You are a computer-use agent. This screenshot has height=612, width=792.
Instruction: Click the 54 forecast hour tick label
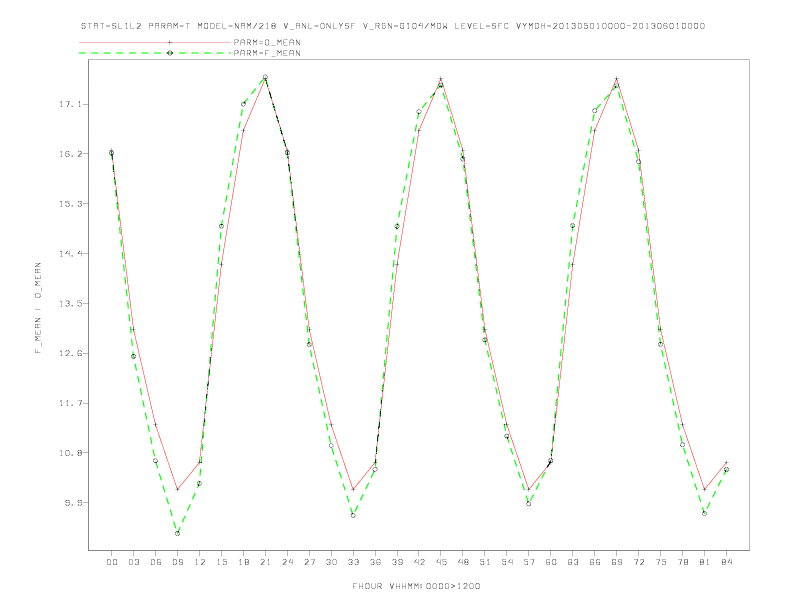pos(507,562)
